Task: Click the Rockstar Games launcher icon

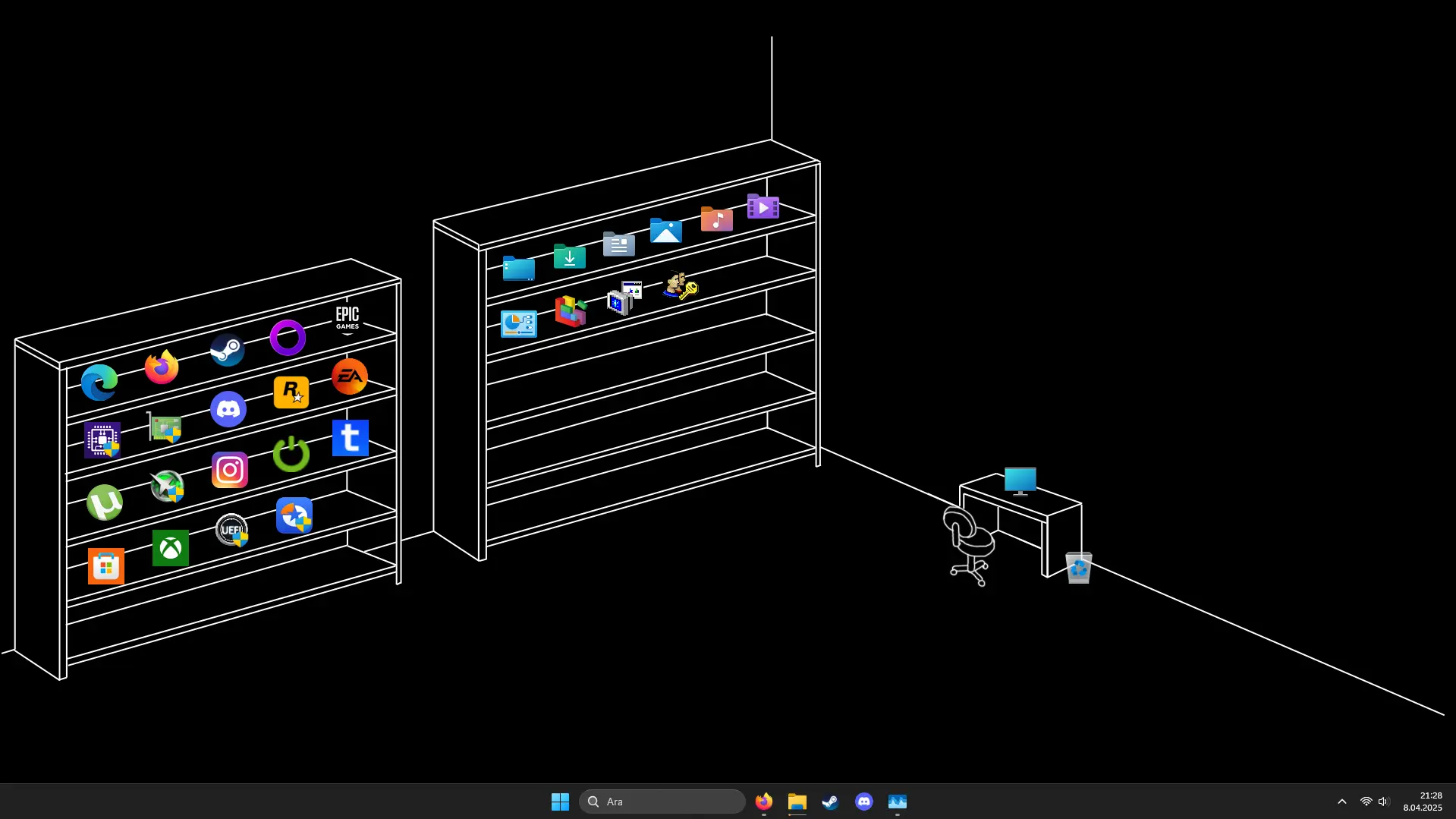Action: [291, 392]
